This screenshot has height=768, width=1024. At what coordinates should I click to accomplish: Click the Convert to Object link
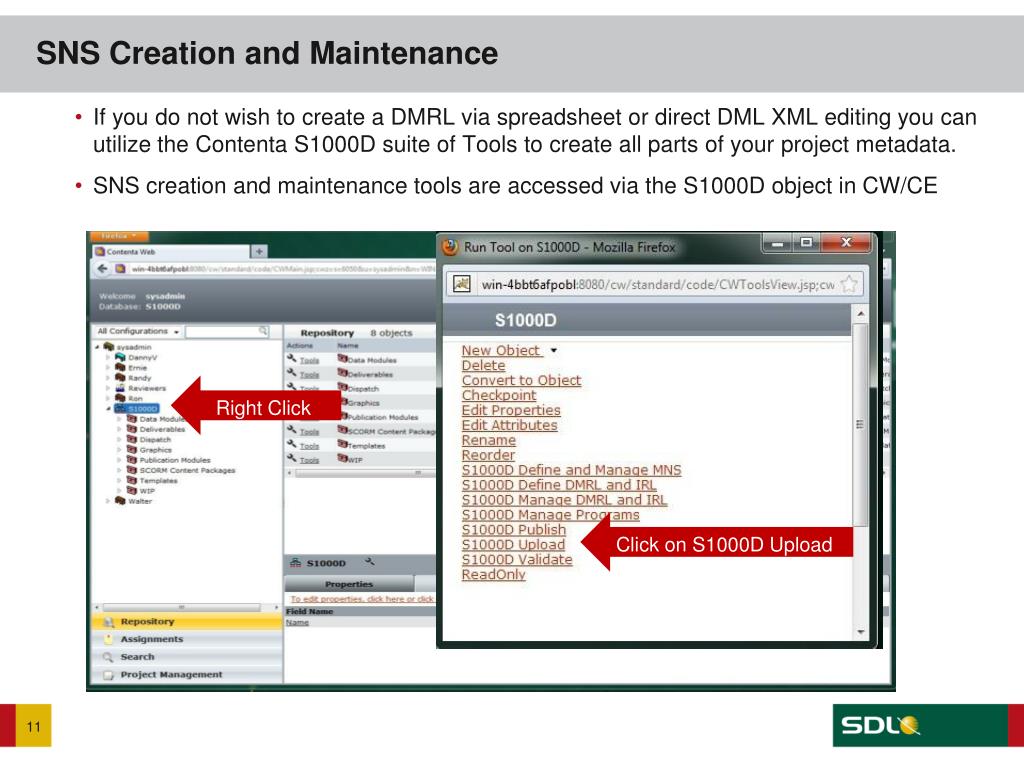521,380
